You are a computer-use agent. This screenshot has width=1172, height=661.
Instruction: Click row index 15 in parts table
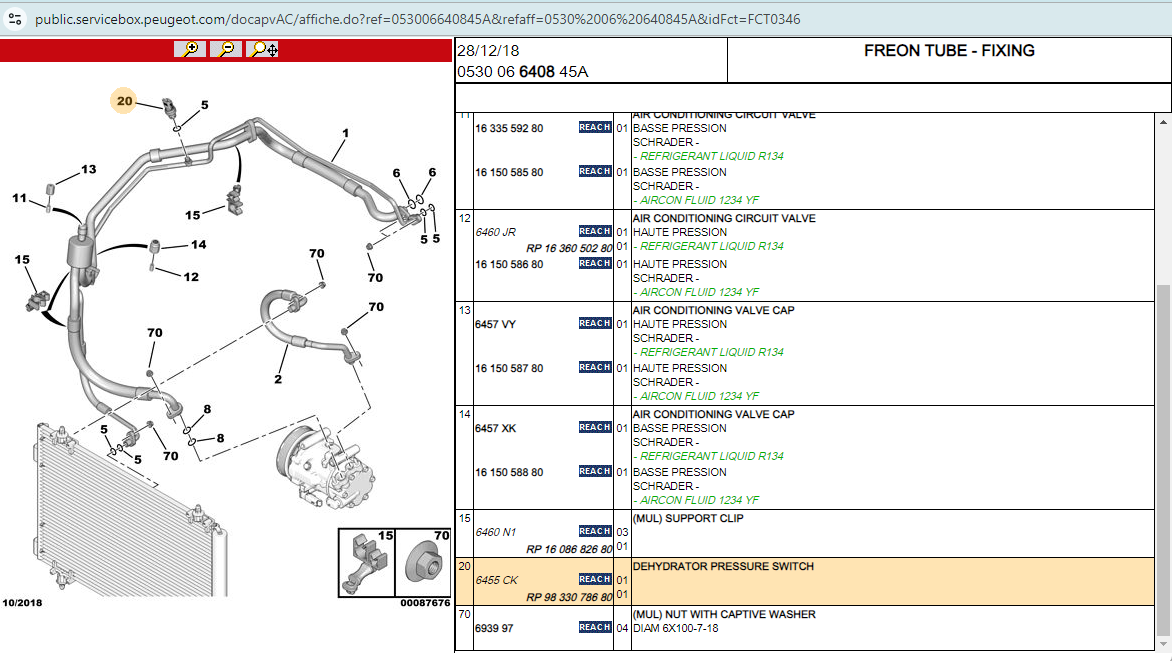[x=465, y=518]
